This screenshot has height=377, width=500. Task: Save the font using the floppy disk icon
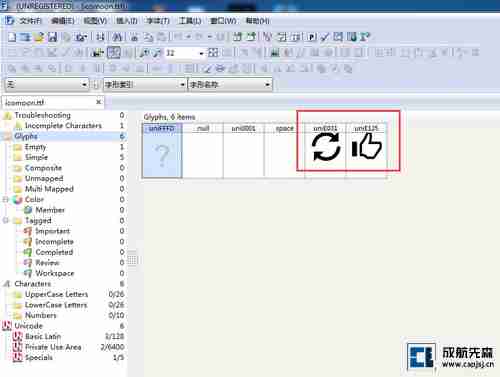click(x=53, y=37)
